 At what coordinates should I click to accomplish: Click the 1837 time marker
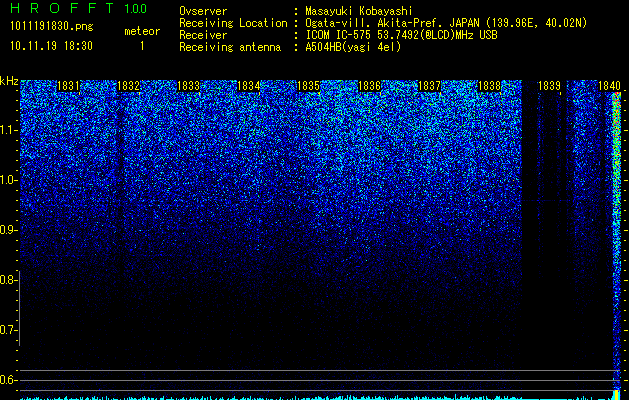429,86
